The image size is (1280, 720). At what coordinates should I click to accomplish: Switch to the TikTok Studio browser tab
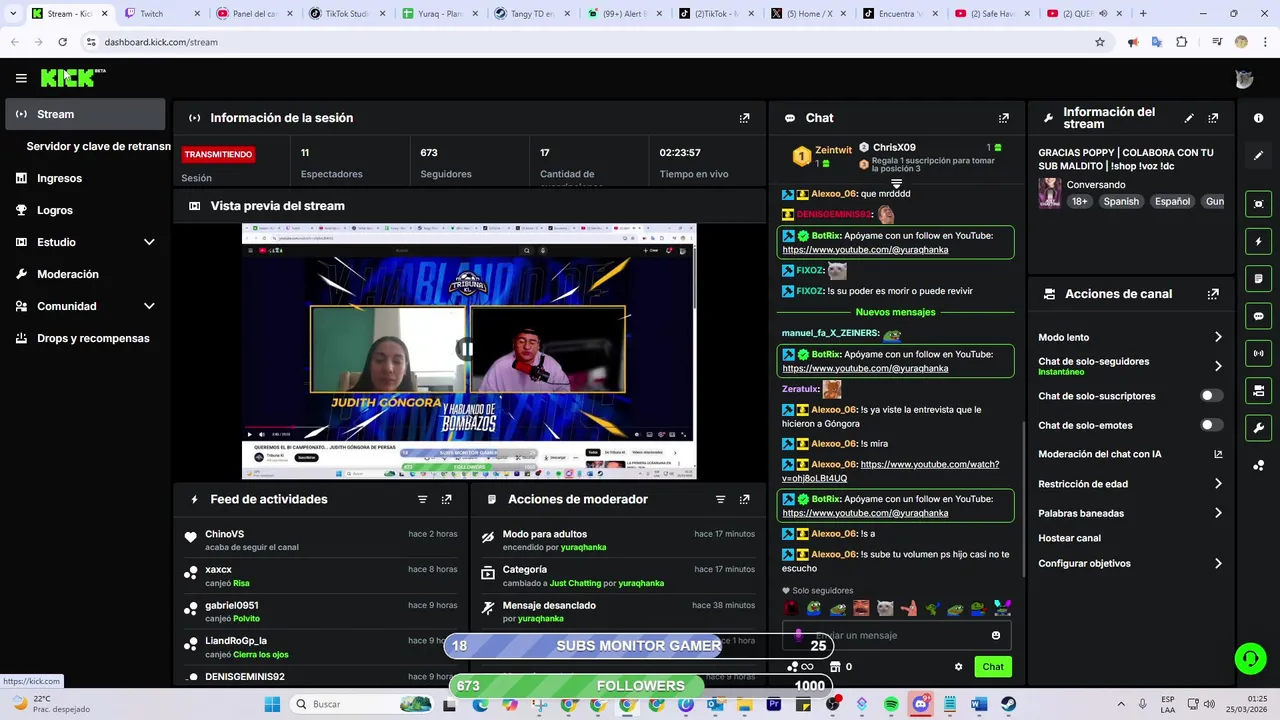pos(345,14)
